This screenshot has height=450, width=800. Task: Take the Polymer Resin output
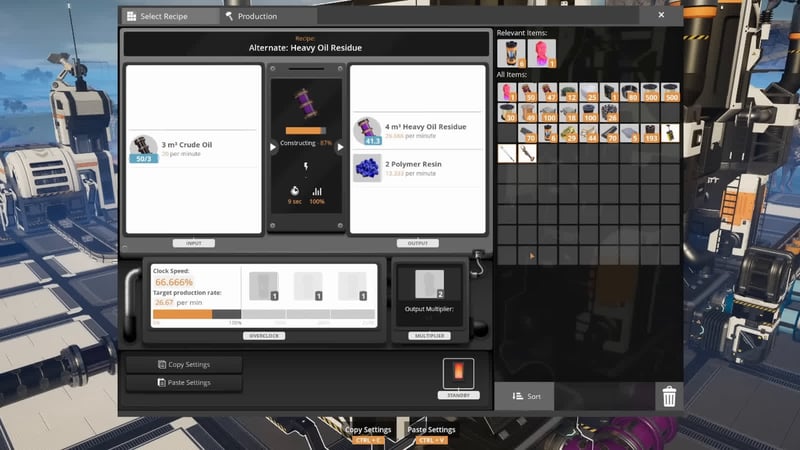pos(367,168)
